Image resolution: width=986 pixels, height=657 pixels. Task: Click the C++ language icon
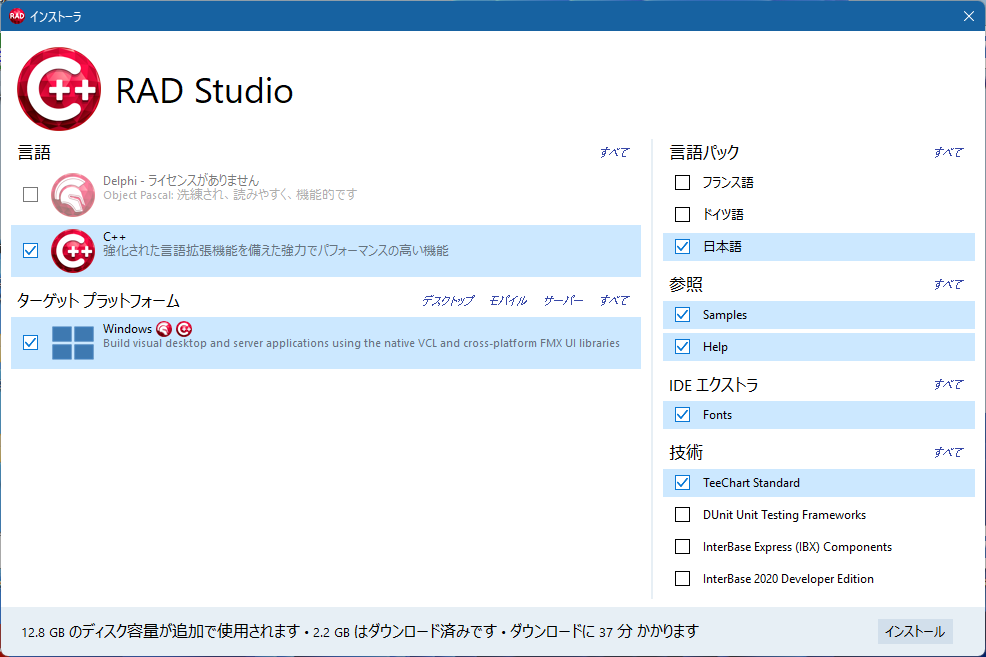[x=73, y=251]
